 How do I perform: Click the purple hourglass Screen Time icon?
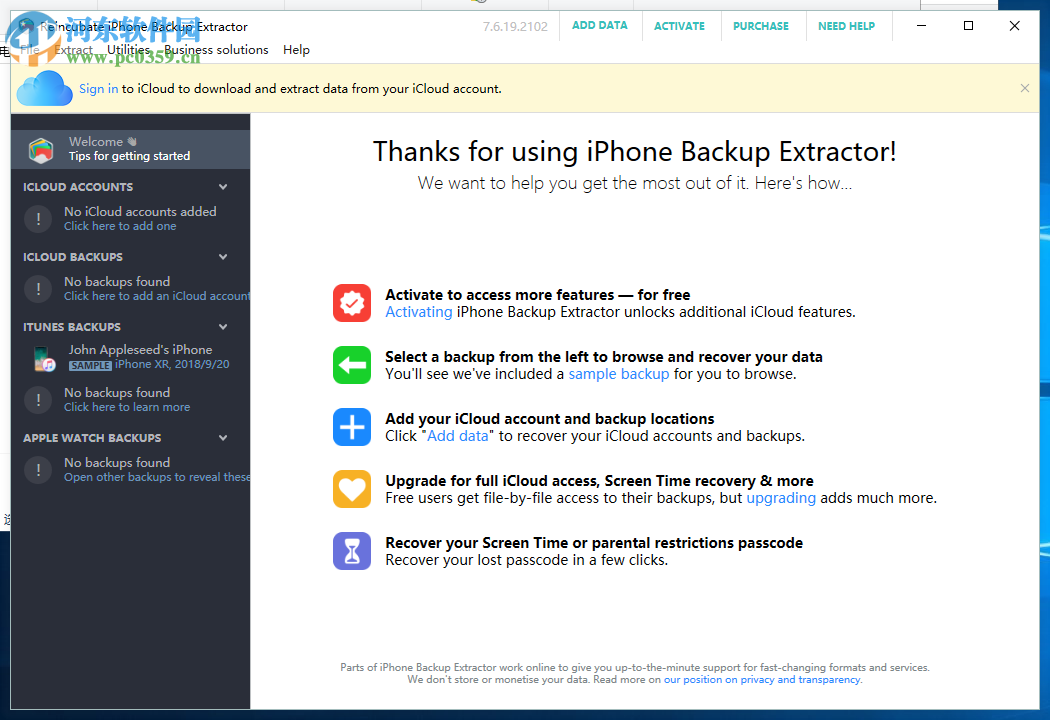[351, 551]
